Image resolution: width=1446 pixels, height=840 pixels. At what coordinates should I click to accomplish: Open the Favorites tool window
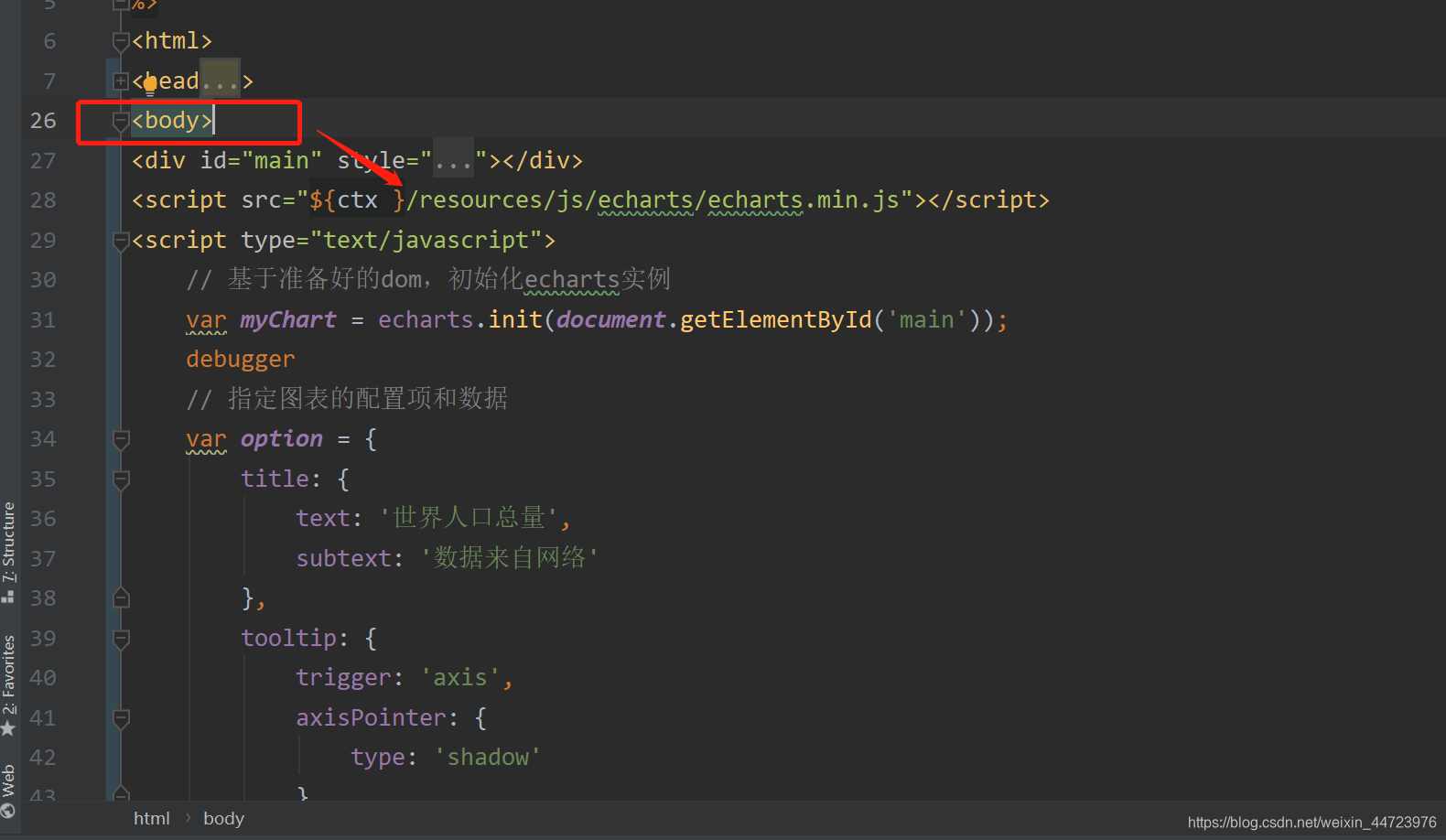[x=9, y=685]
